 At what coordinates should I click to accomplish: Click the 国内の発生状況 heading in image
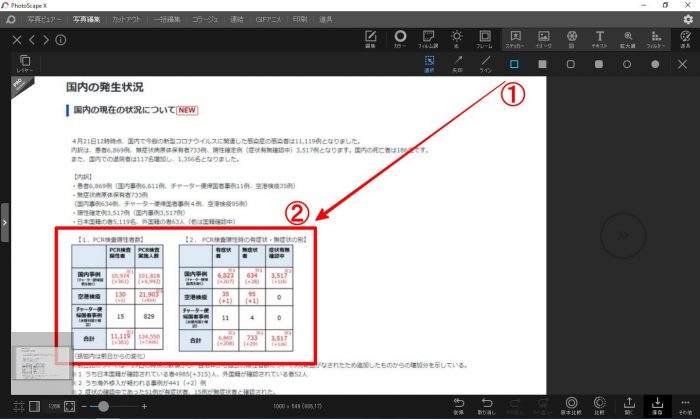104,87
